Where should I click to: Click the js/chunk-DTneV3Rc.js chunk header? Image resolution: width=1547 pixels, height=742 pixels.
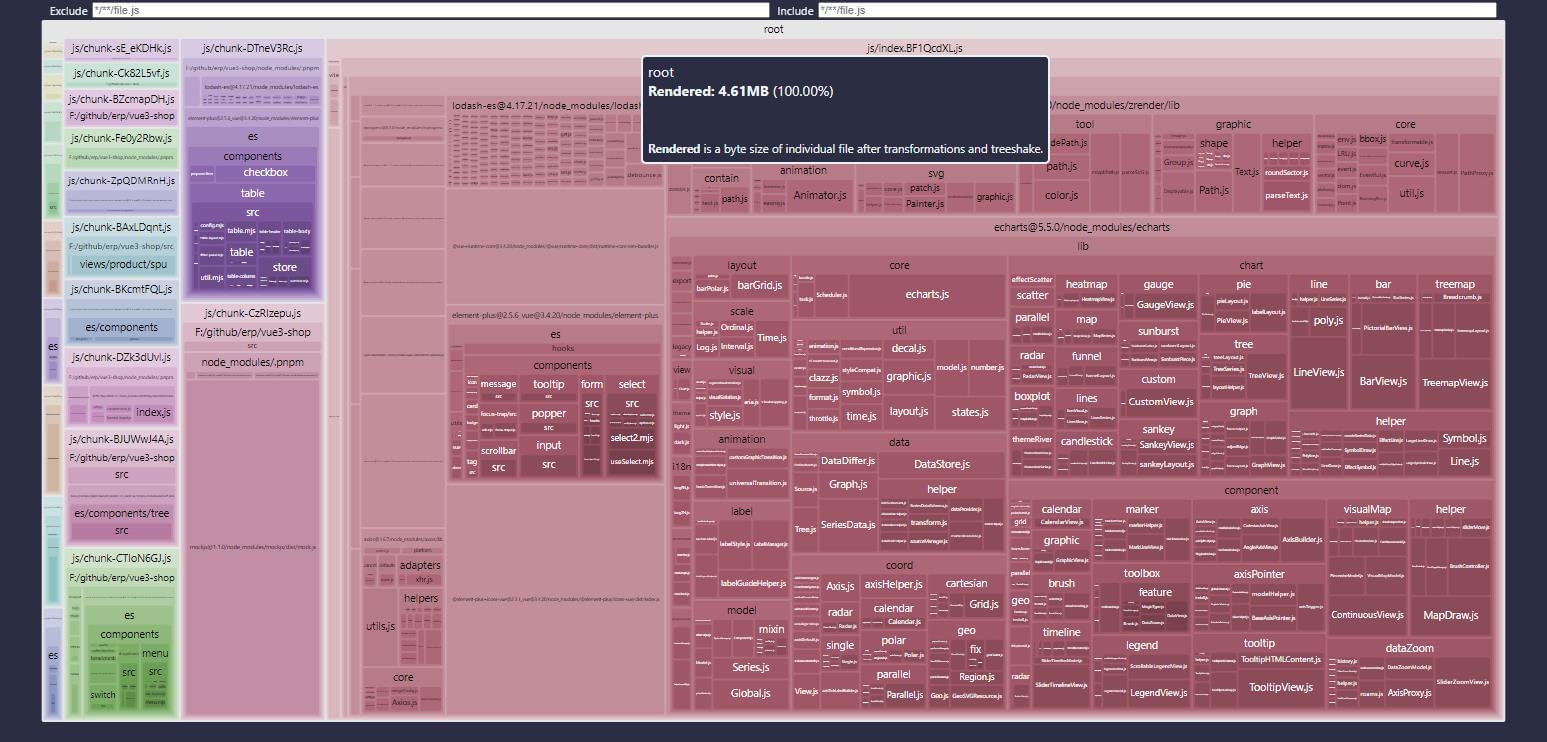pyautogui.click(x=252, y=48)
